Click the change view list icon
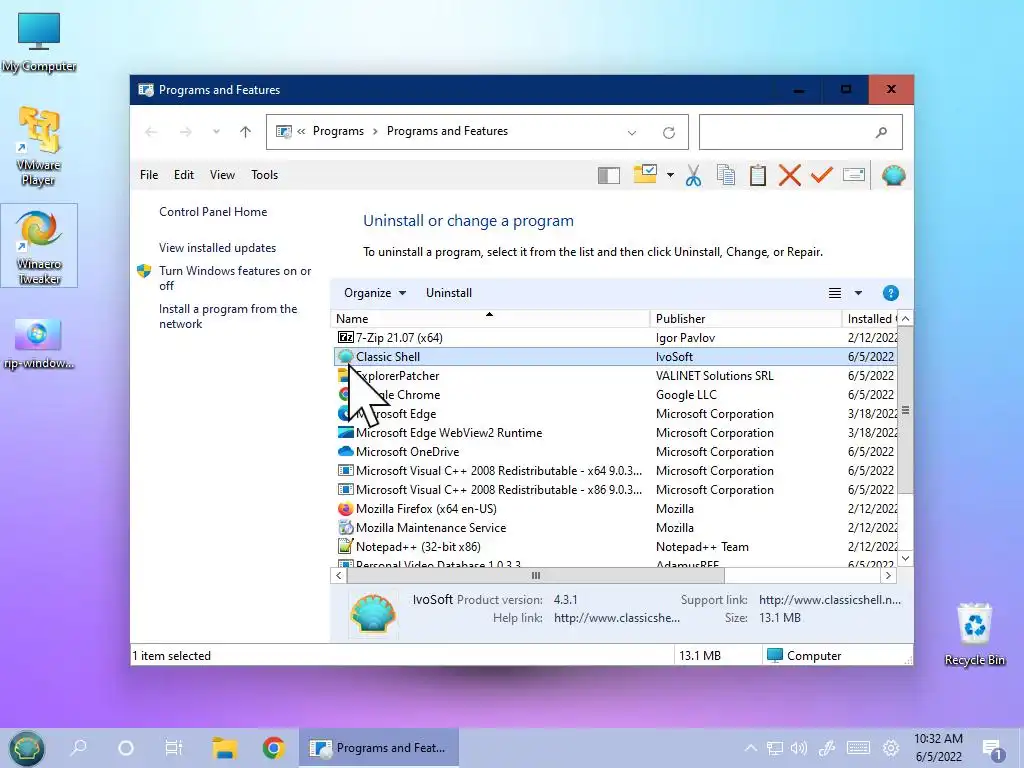 tap(835, 293)
